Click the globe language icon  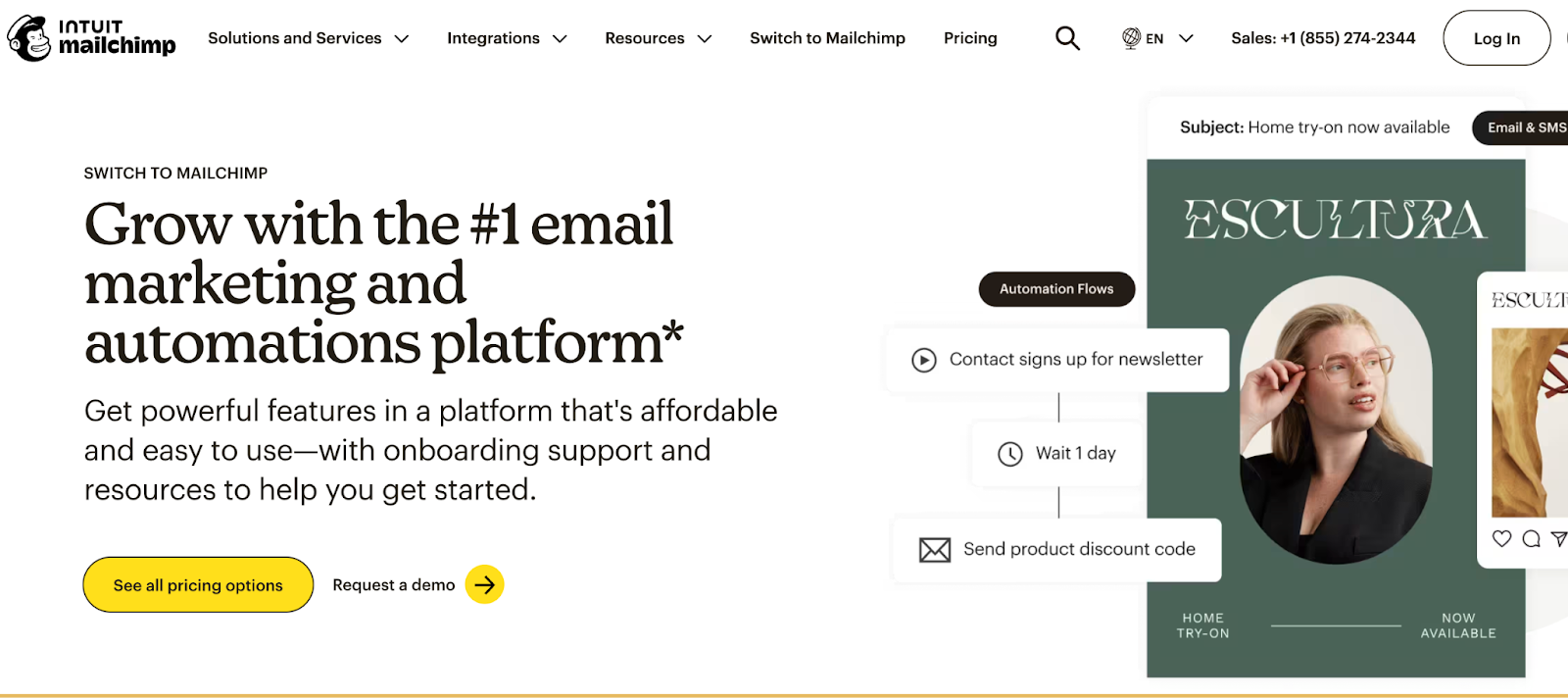click(1129, 37)
